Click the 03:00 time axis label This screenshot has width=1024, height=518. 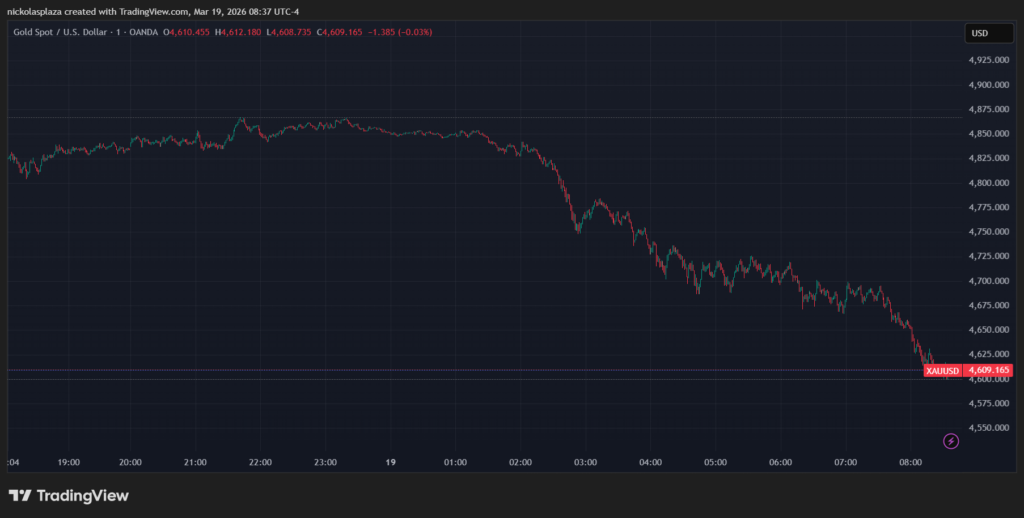585,463
